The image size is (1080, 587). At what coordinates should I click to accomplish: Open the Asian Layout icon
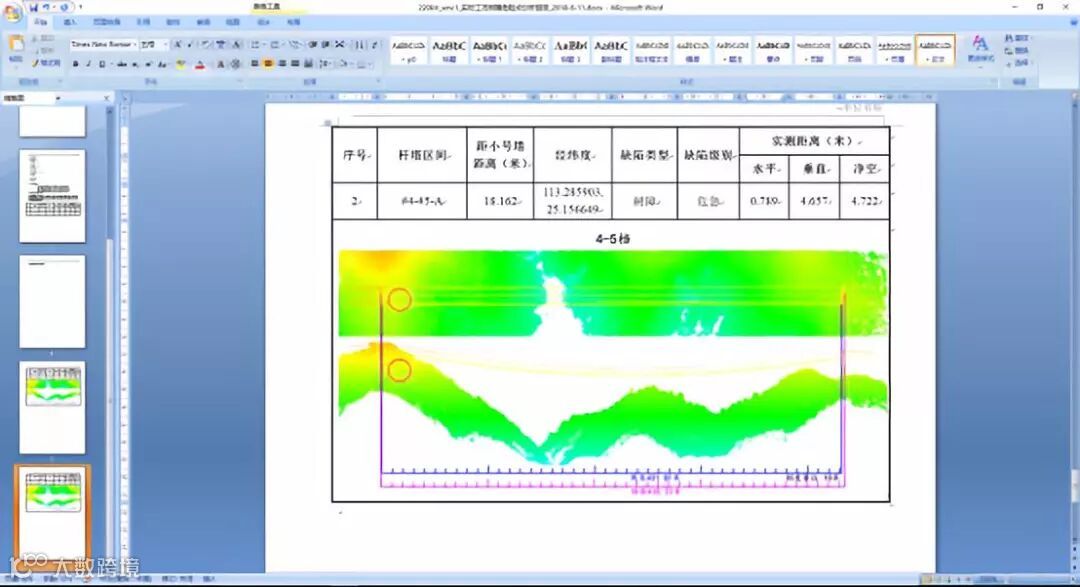(340, 44)
